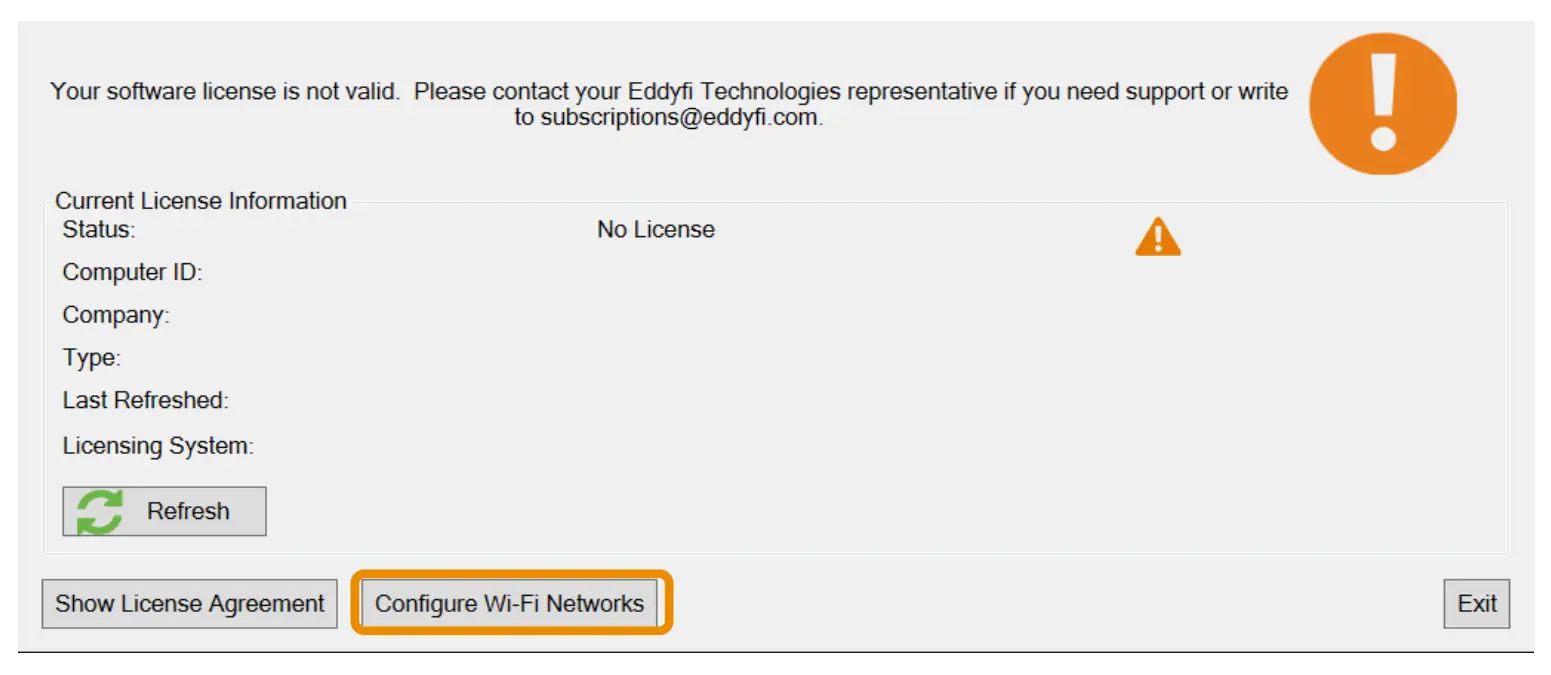
Task: Click the subscriptions@eddyfi.com email address
Action: coord(680,116)
